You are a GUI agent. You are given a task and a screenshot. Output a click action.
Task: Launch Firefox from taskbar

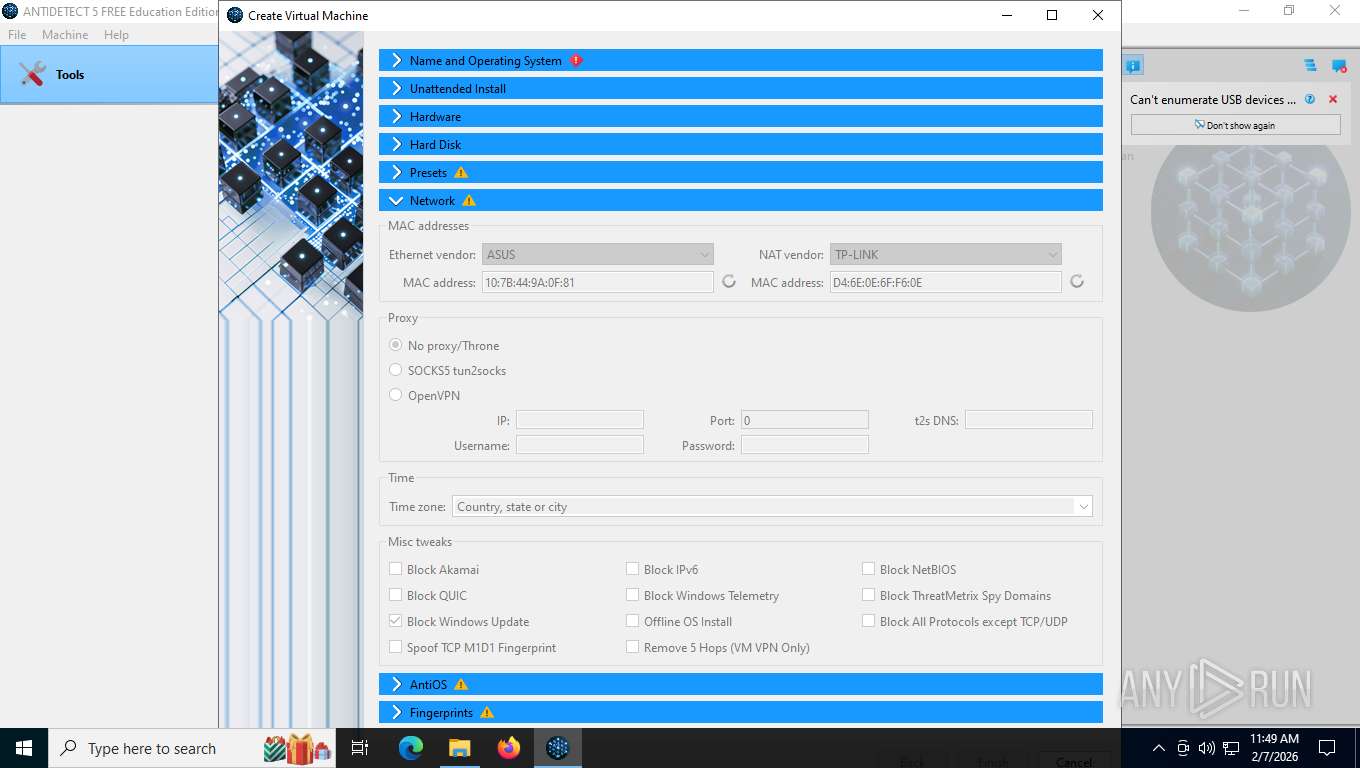coord(509,748)
